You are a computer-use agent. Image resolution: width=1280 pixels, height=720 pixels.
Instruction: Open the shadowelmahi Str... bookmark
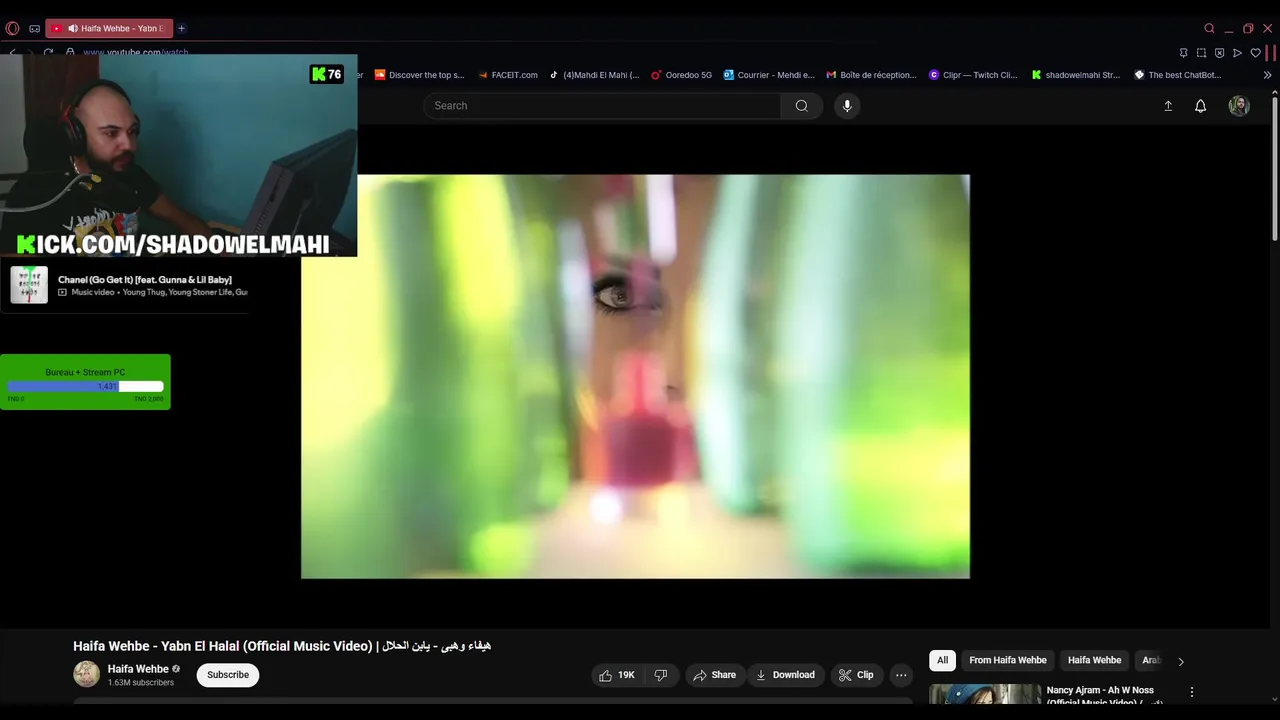(1076, 75)
